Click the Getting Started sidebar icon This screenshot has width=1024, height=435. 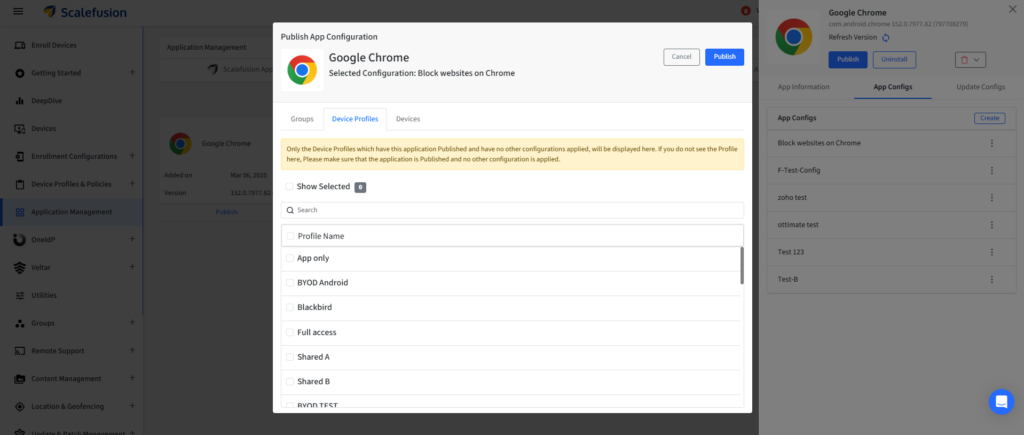pos(20,73)
